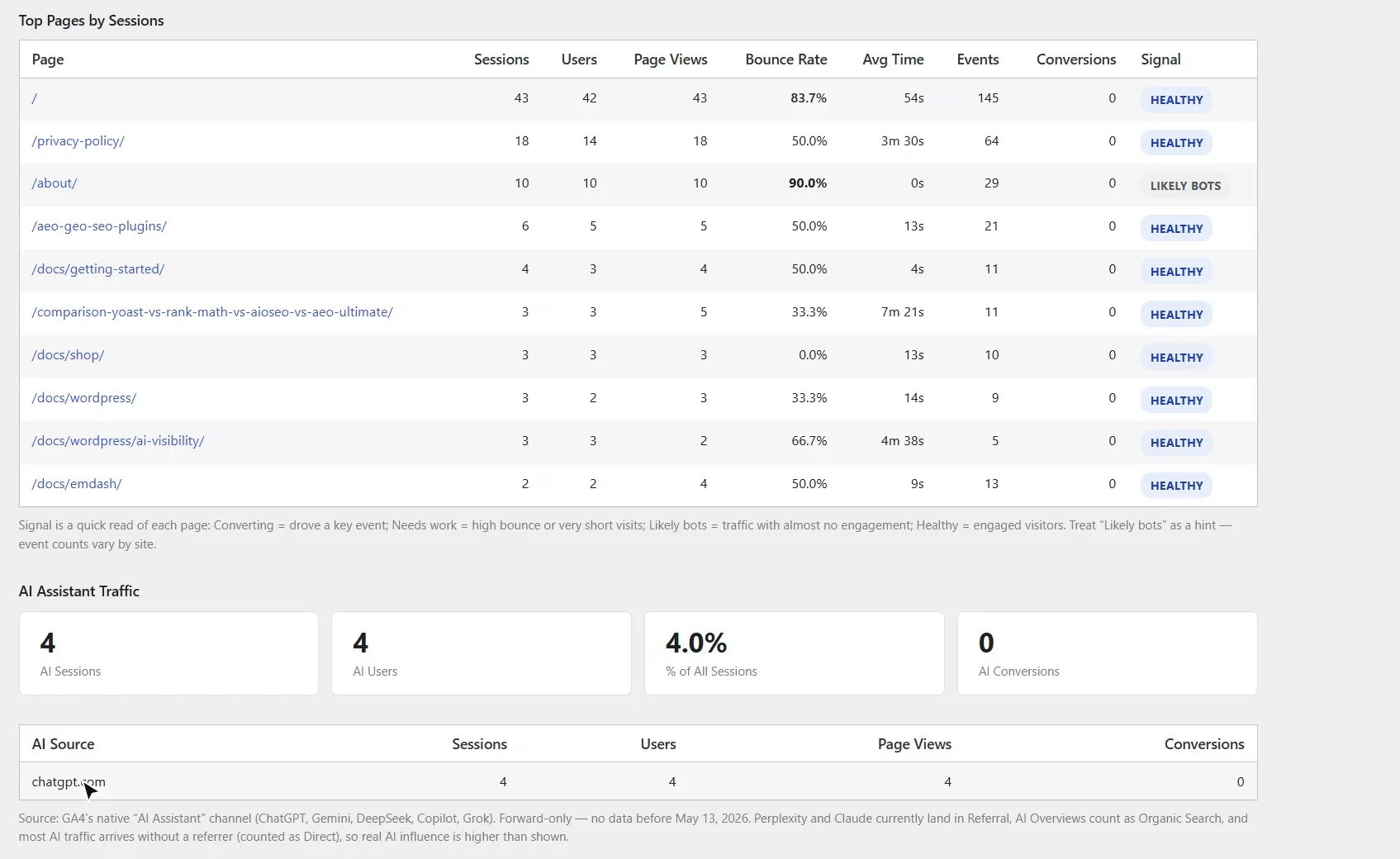Open the /docs/getting-started/ link

click(x=98, y=269)
